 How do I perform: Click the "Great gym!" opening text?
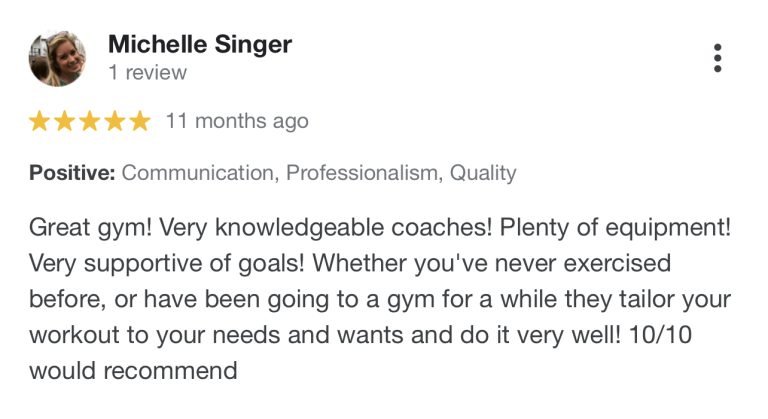(x=90, y=228)
